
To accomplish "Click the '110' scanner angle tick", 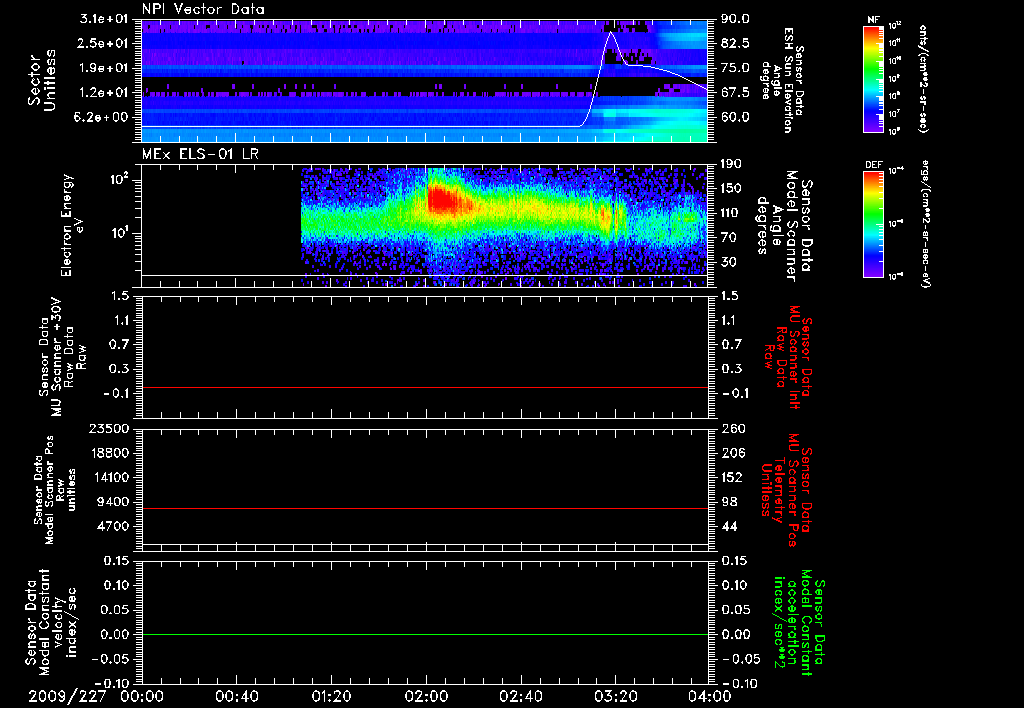I will pos(731,213).
